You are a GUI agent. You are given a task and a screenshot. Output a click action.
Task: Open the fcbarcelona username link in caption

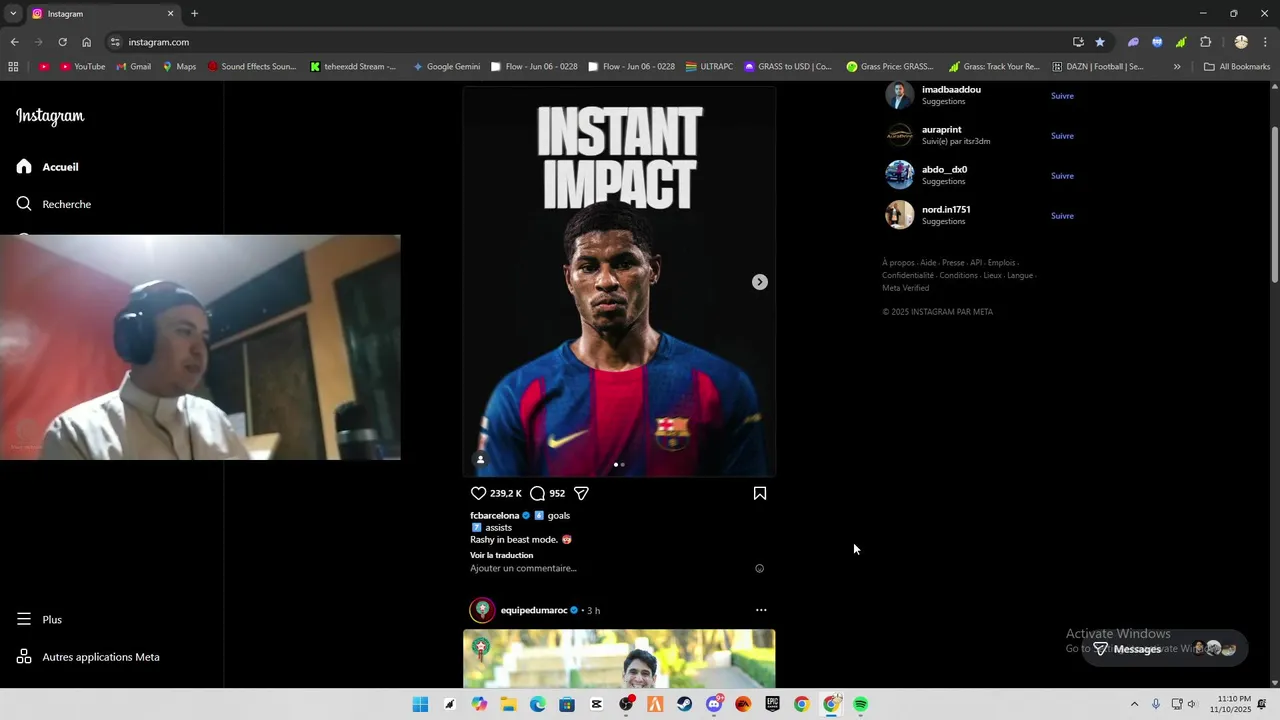pyautogui.click(x=495, y=516)
